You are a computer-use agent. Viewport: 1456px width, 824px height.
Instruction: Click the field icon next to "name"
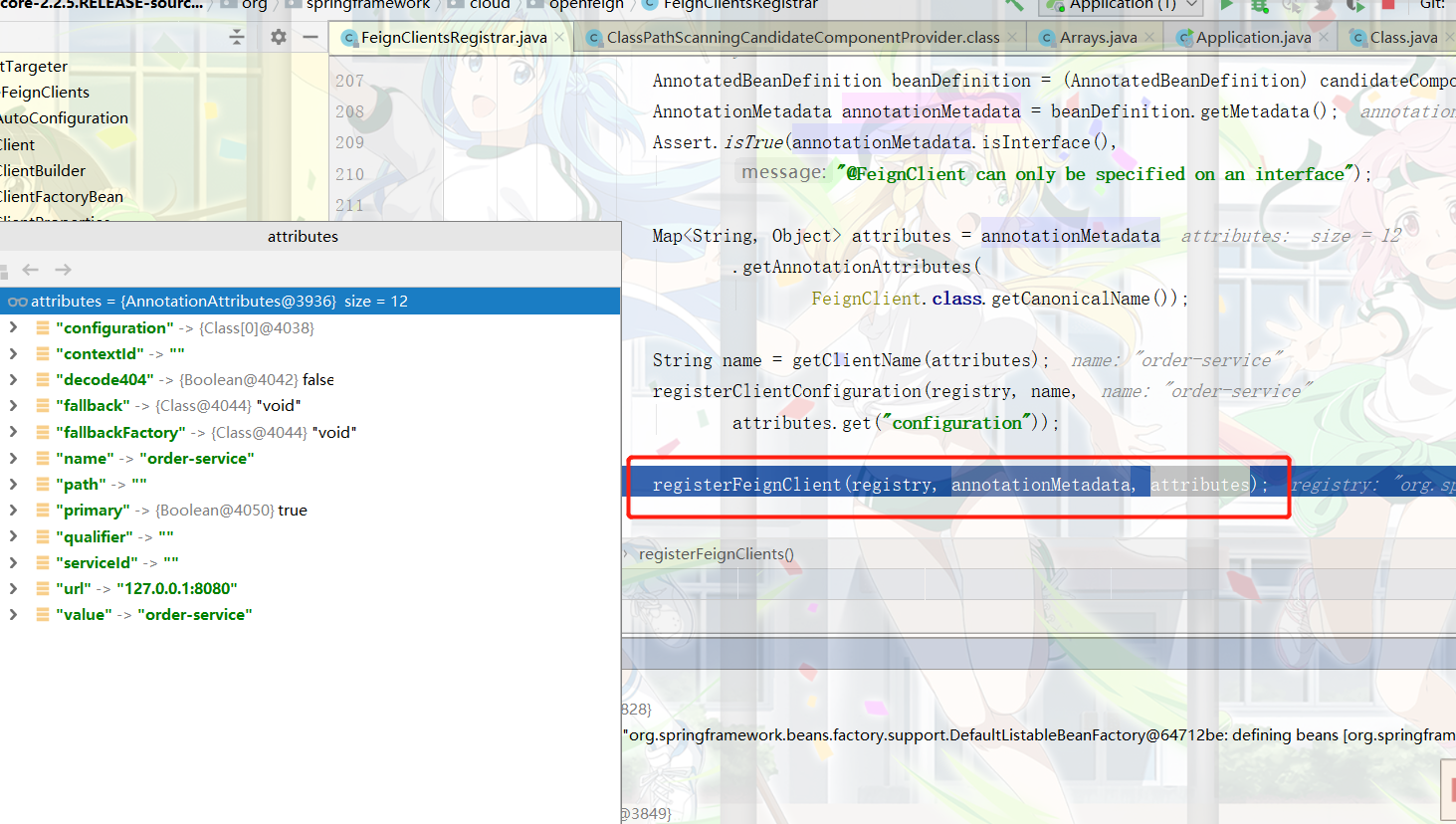coord(43,458)
